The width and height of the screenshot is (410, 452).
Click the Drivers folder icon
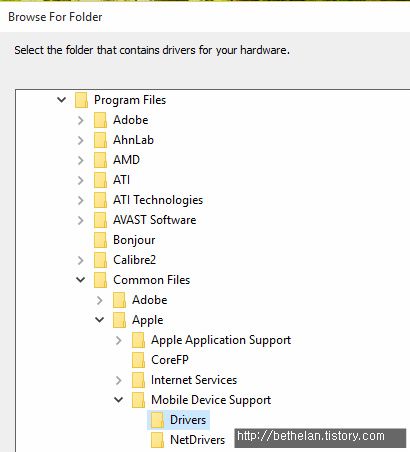tap(157, 420)
